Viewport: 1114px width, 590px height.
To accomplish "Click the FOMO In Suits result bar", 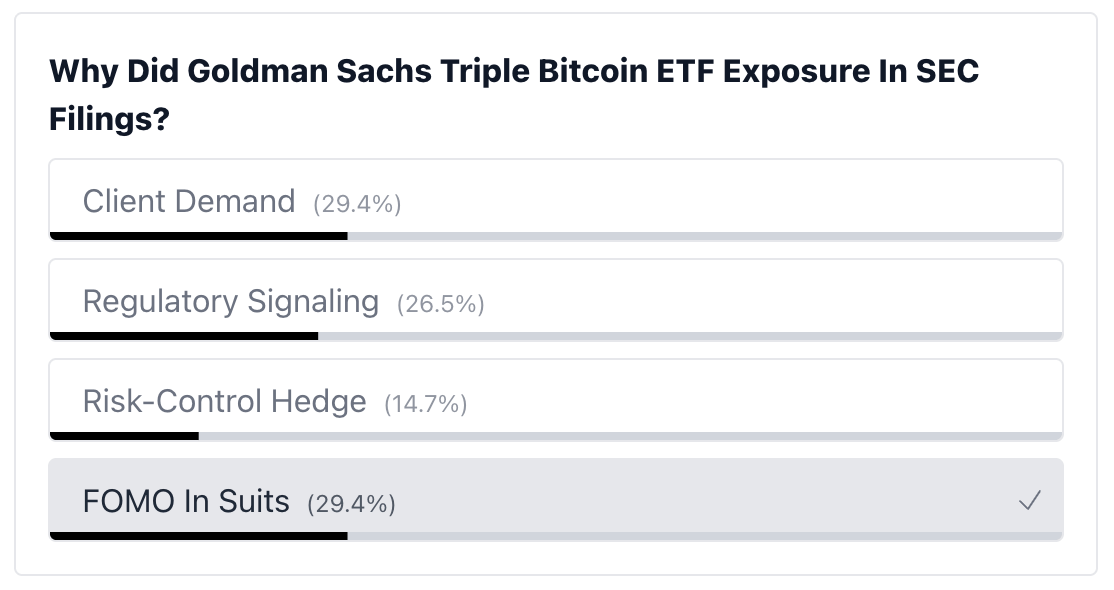I will pyautogui.click(x=556, y=536).
